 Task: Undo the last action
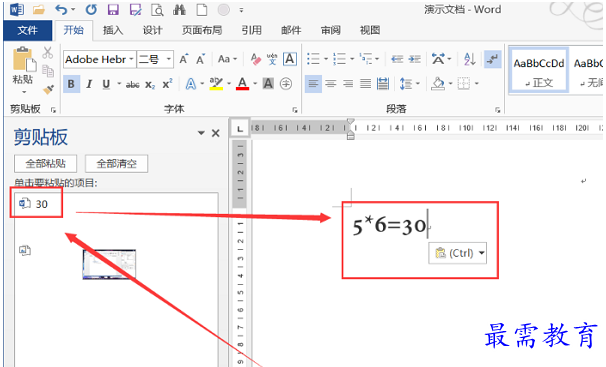click(61, 9)
